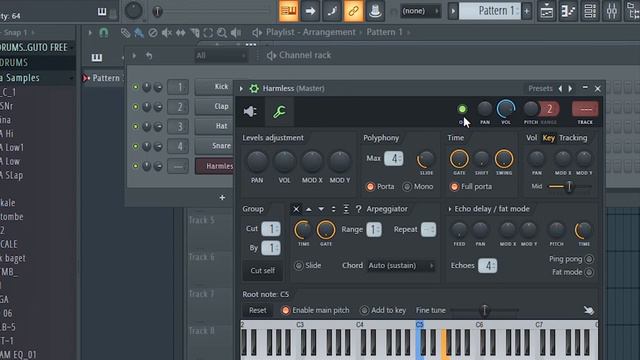Click the pitch-mapping icon right of Fine tune

tap(588, 311)
